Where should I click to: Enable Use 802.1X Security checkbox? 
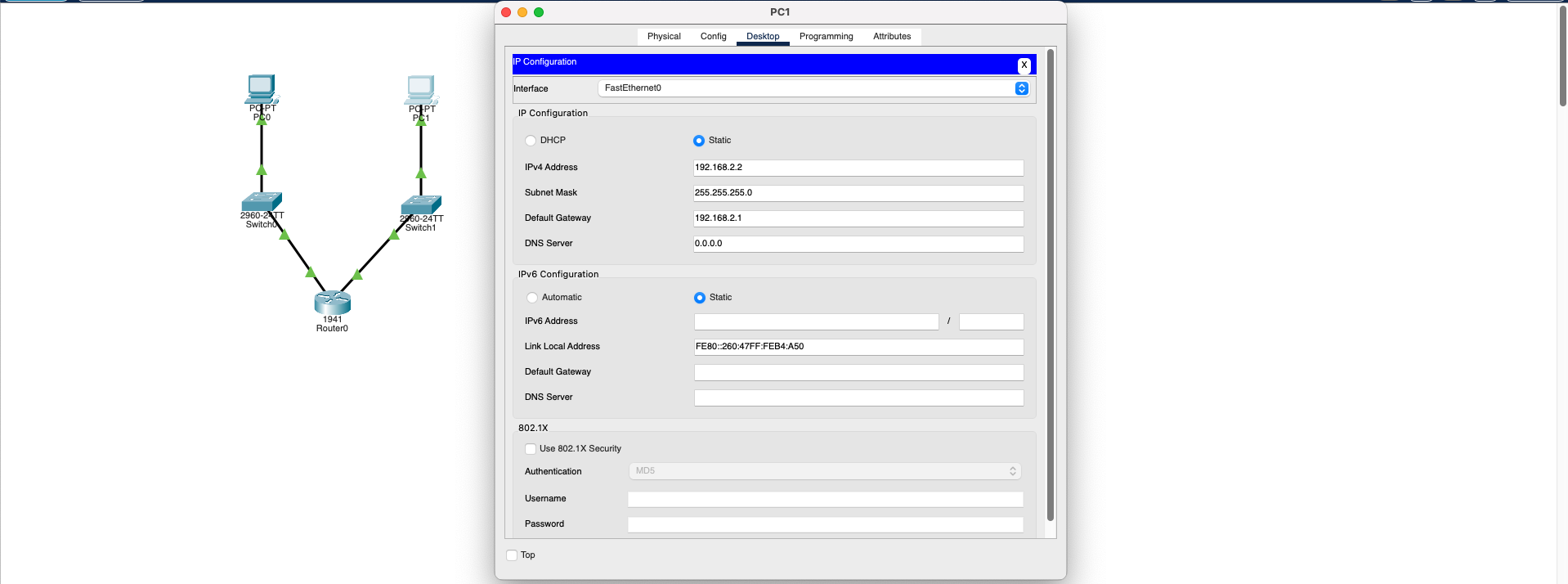531,449
